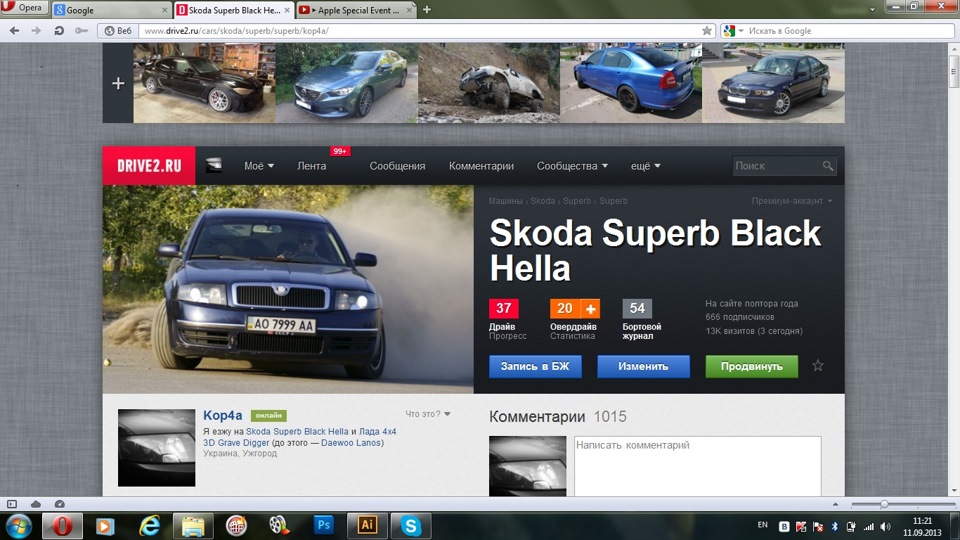
Task: Adjust the Opera zoom slider
Action: 883,504
